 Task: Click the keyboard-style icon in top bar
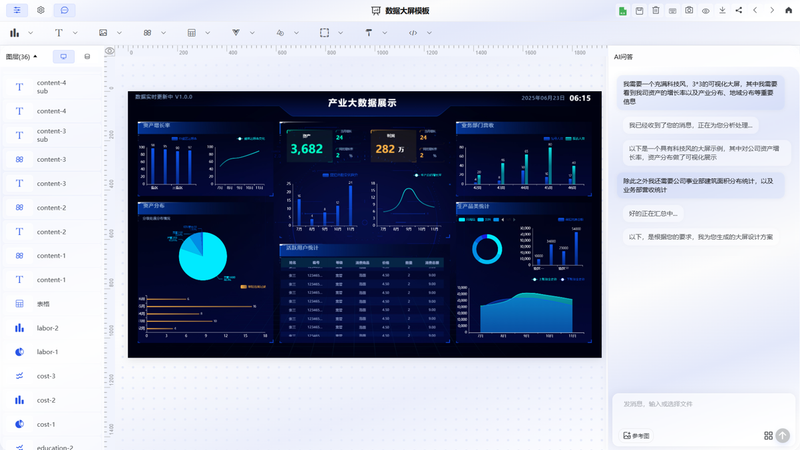(672, 11)
